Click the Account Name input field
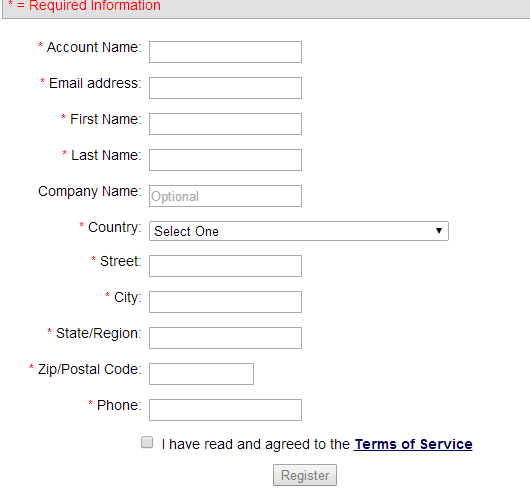 (225, 52)
